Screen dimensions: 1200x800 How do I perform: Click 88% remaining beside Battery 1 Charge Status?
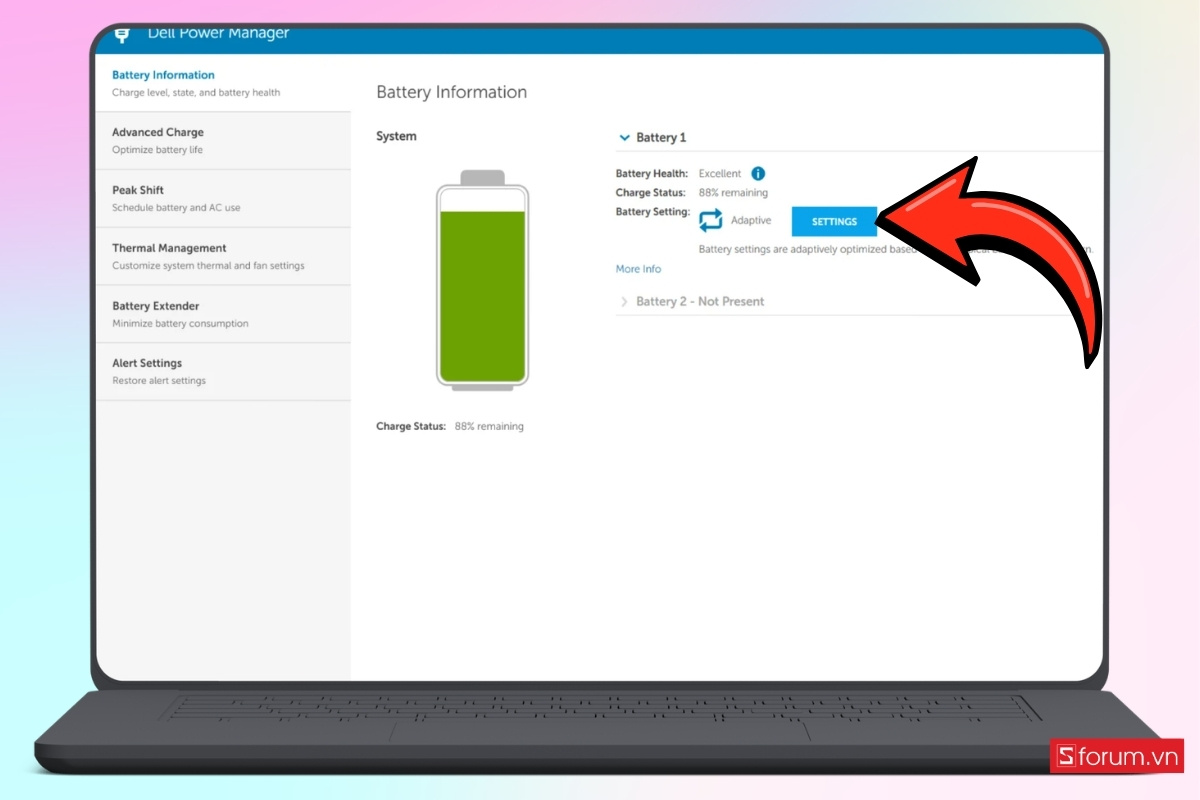pos(733,193)
